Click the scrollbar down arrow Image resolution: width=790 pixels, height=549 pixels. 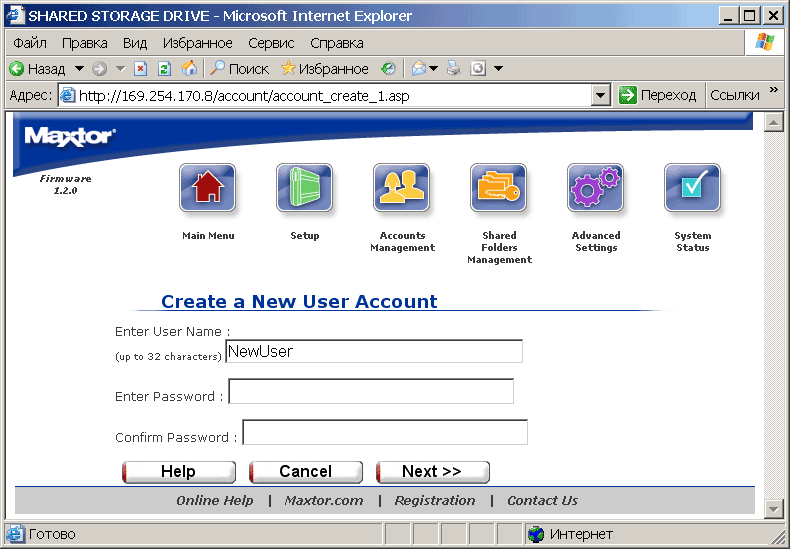click(773, 509)
